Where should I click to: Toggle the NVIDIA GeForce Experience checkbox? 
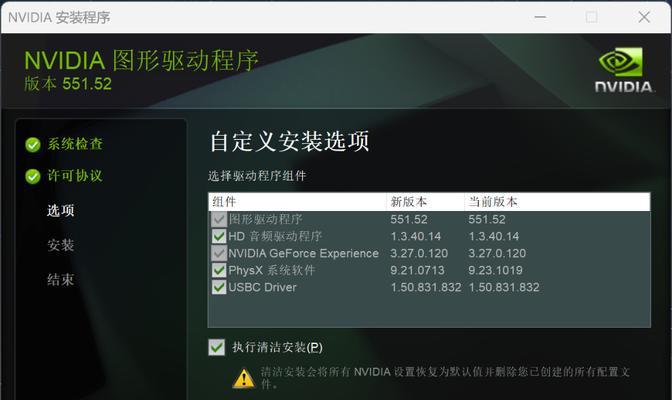tap(219, 253)
